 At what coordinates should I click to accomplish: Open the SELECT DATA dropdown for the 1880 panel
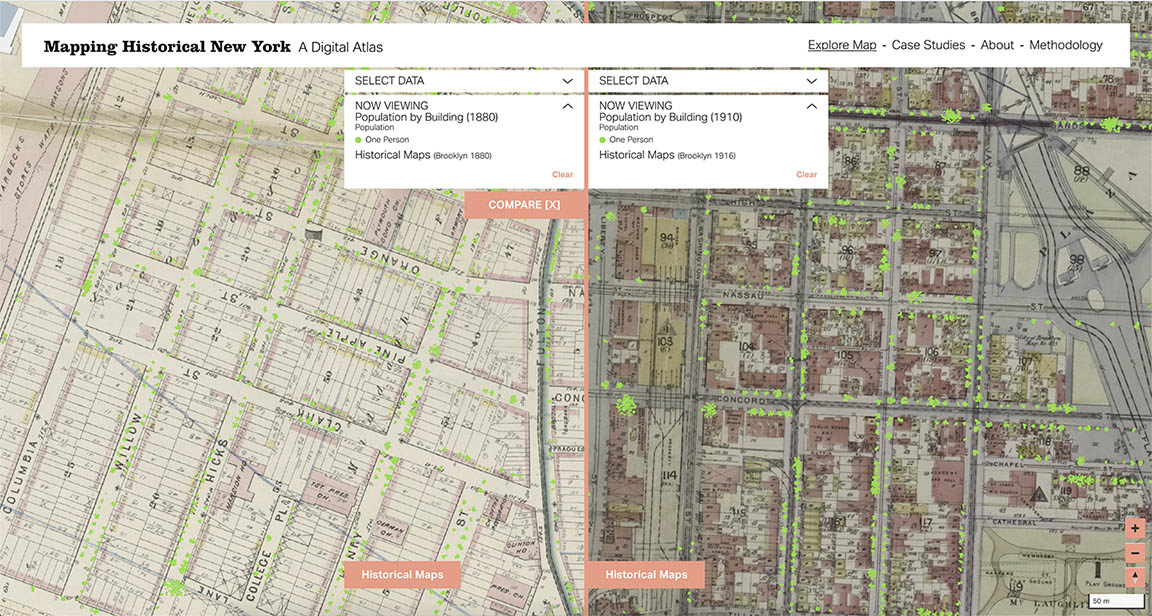[464, 81]
